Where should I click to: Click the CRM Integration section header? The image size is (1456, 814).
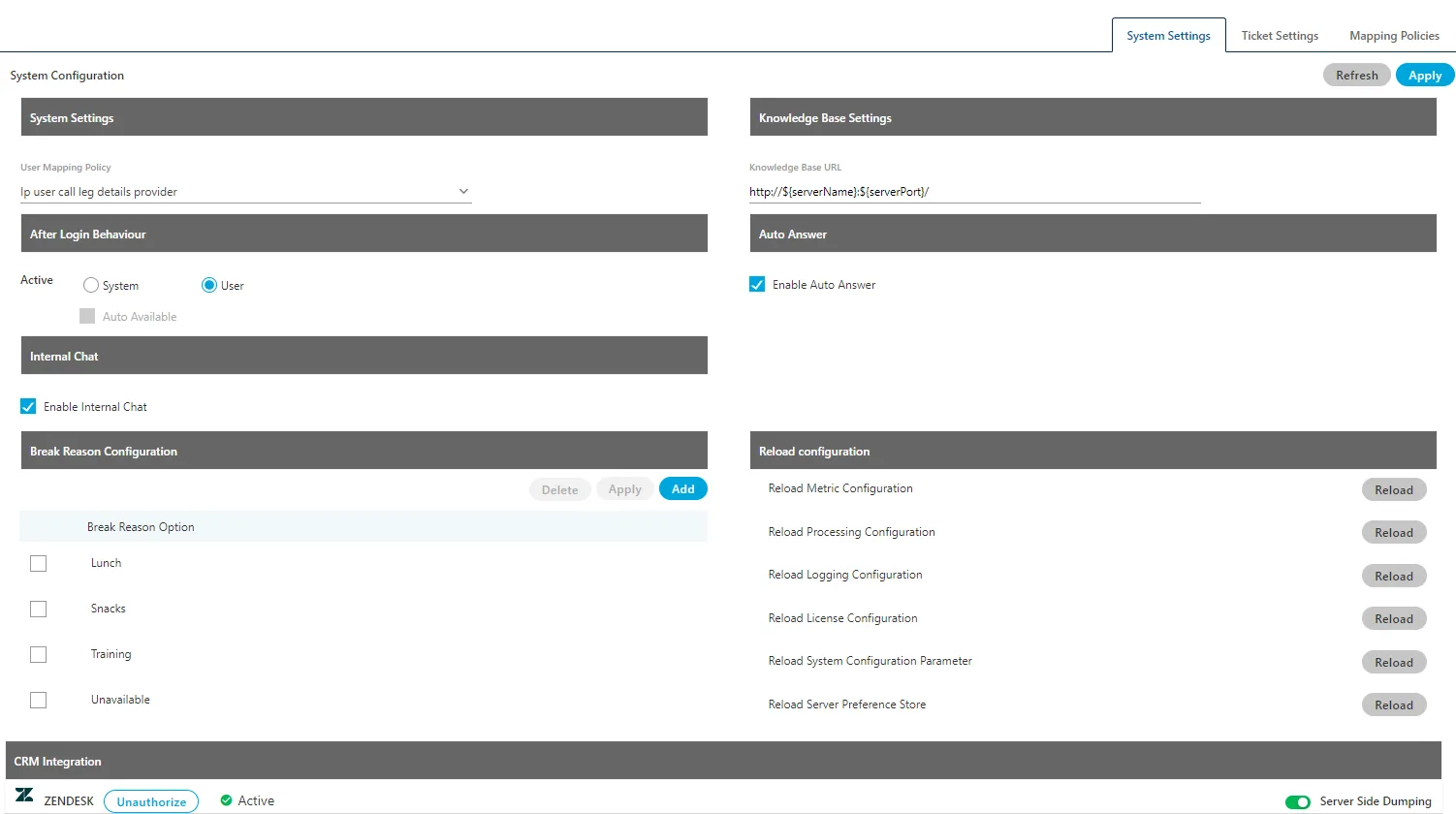click(x=723, y=761)
